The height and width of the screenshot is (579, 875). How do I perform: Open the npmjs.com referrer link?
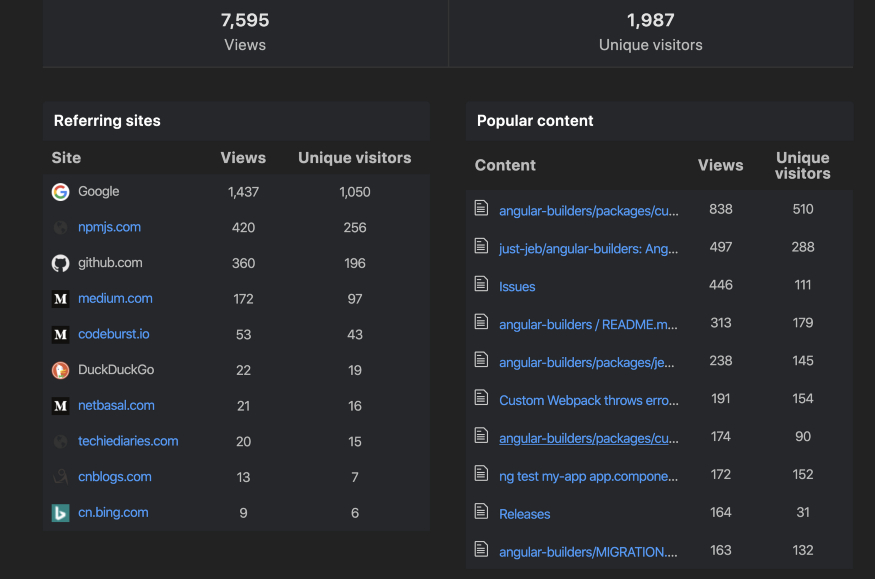tap(109, 227)
